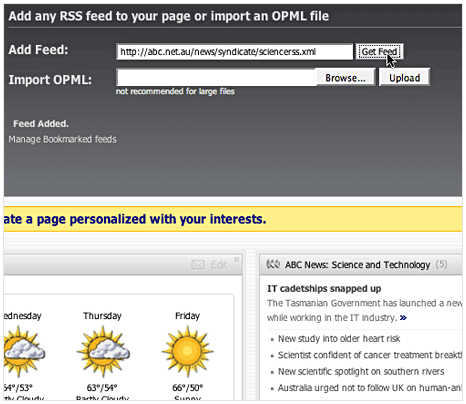The height and width of the screenshot is (404, 466).
Task: Open the IT cadetships snapped up headline
Action: point(324,288)
